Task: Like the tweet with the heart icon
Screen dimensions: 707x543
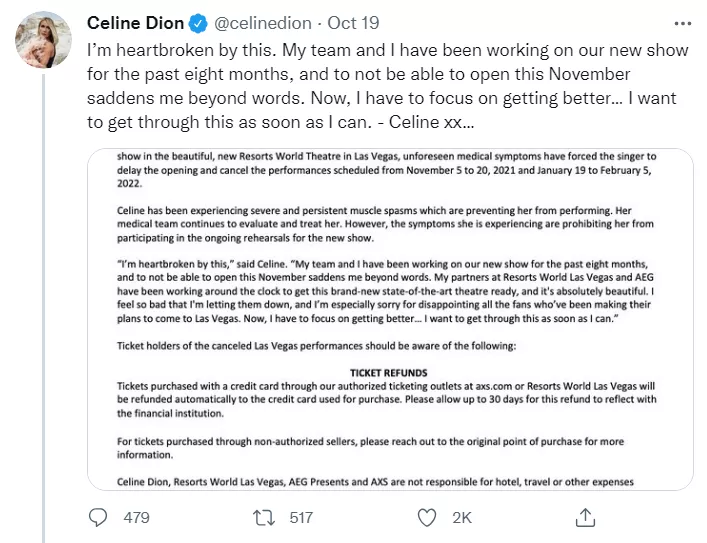Action: pyautogui.click(x=427, y=517)
